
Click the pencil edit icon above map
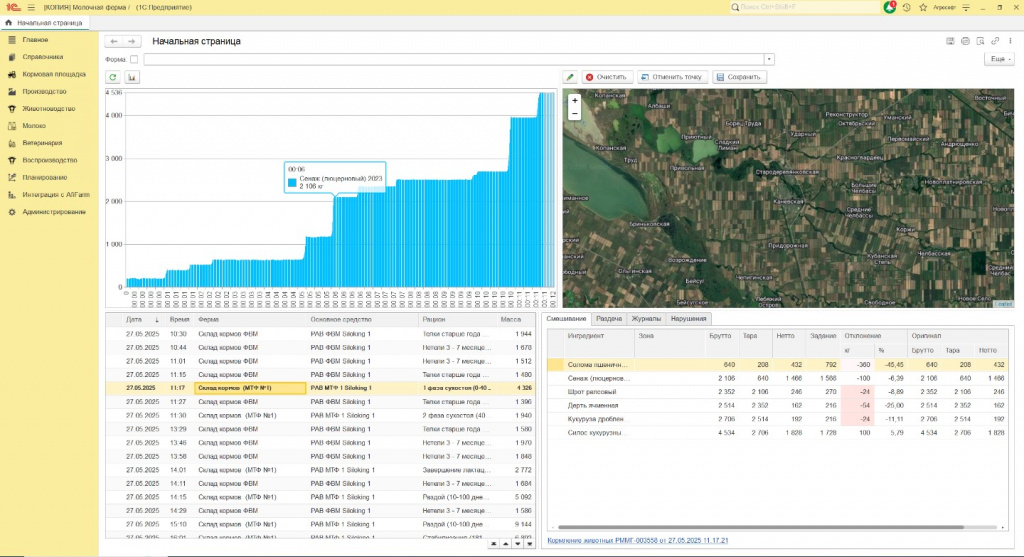570,77
